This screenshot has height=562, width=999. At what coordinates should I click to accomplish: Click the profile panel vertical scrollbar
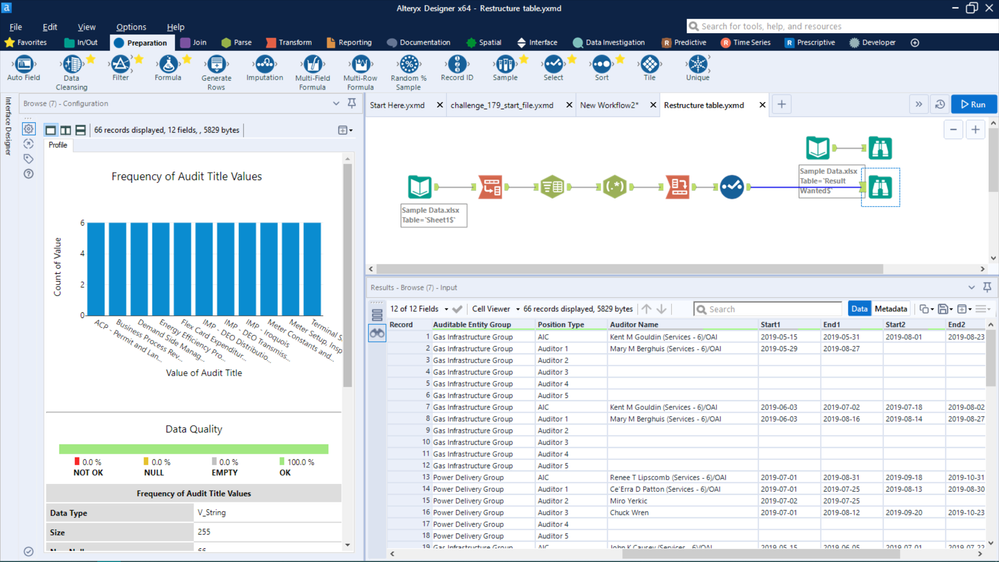tap(347, 277)
